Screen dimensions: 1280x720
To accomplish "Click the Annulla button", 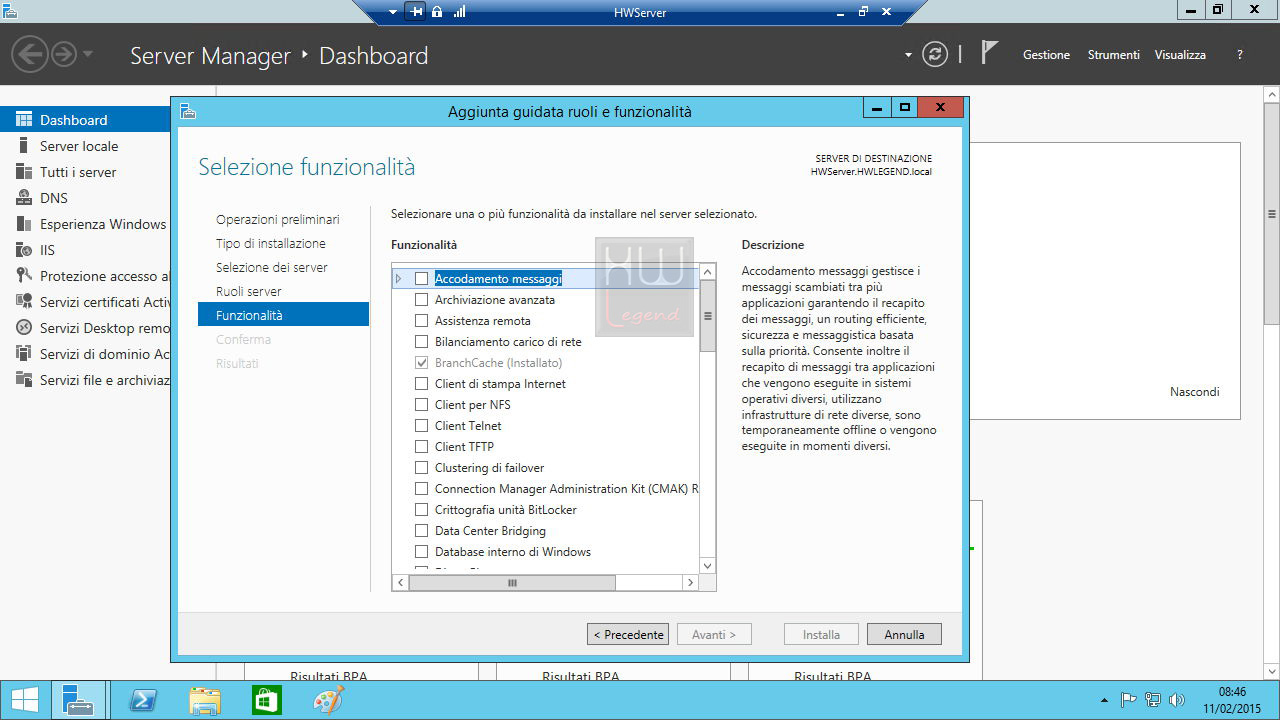I will pyautogui.click(x=905, y=634).
